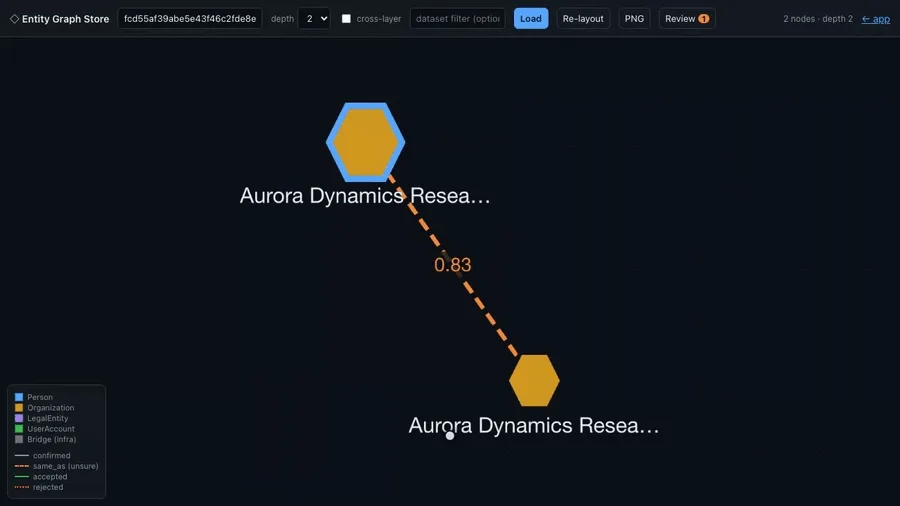Export the graph with the PNG button

click(x=634, y=18)
